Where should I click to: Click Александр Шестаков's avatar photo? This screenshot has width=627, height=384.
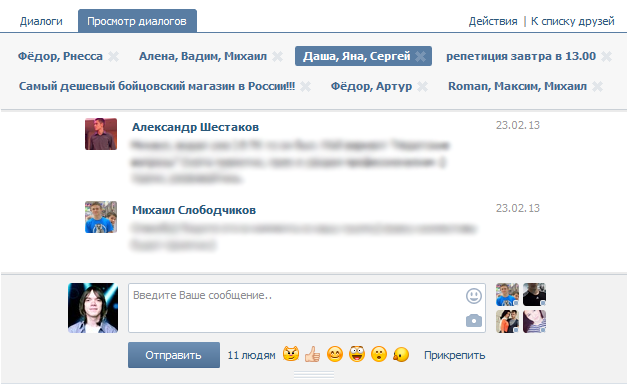101,134
